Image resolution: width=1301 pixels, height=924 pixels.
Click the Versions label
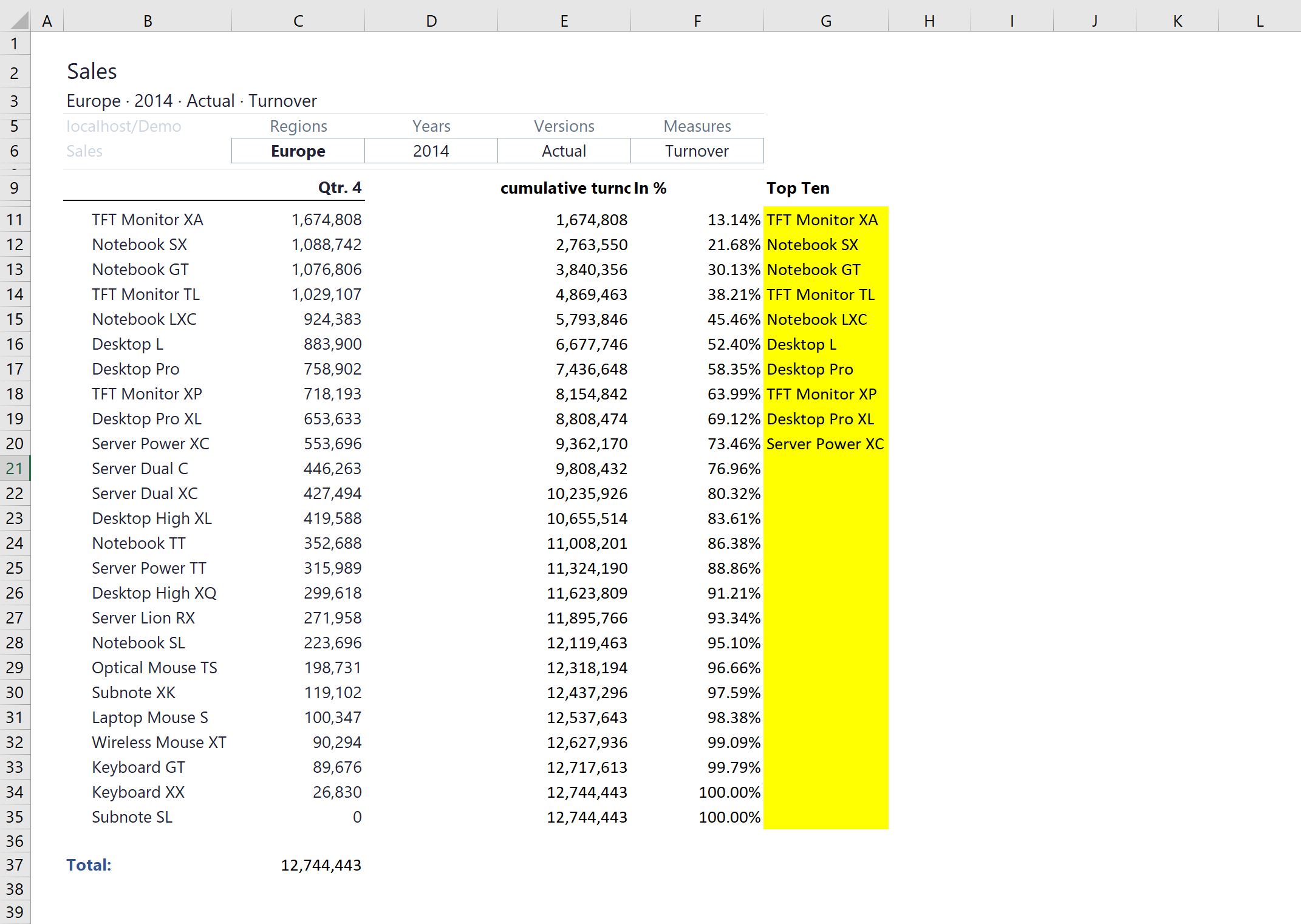[564, 126]
